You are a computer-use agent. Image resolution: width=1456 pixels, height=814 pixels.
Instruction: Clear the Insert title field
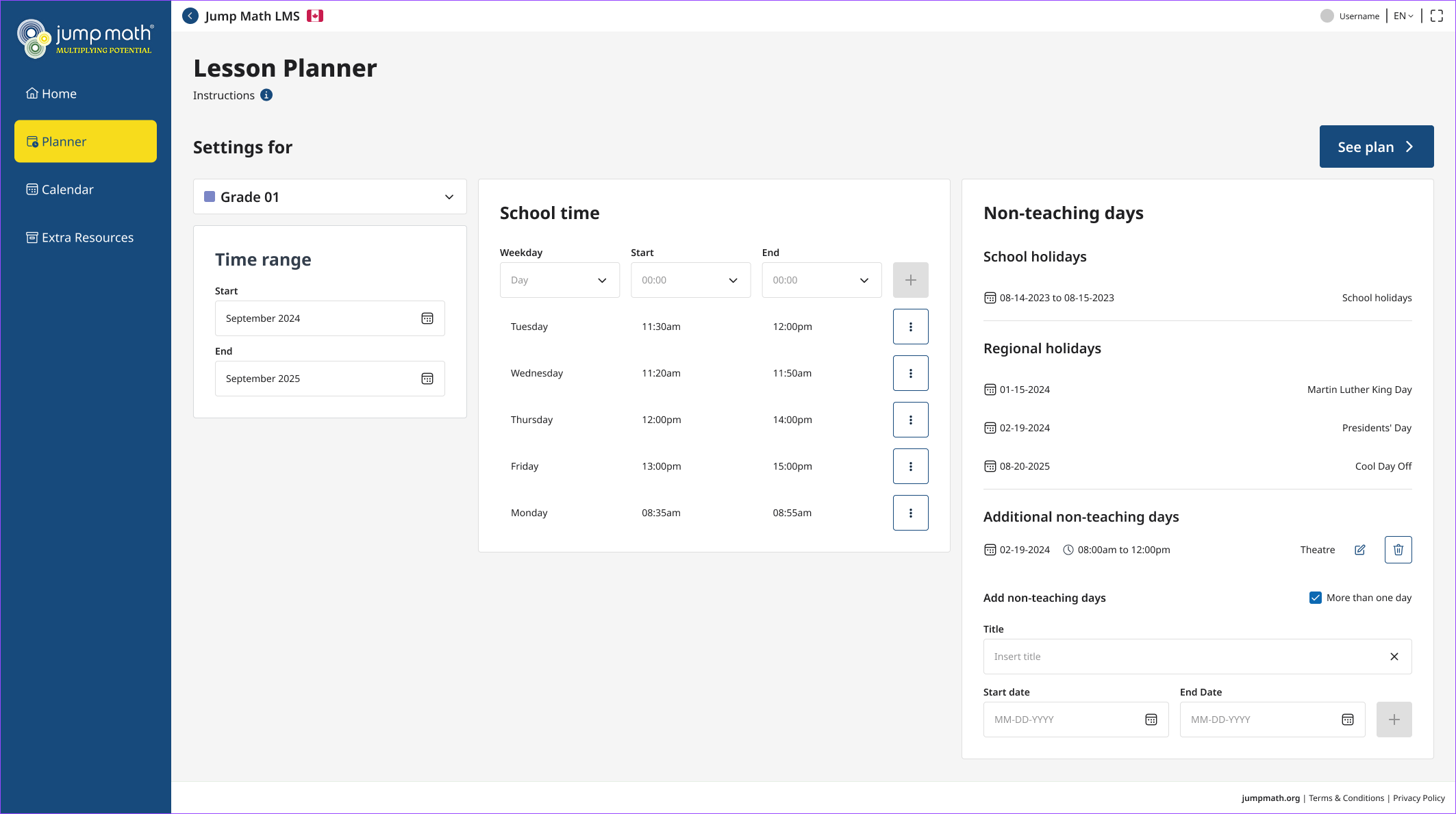[x=1394, y=657]
